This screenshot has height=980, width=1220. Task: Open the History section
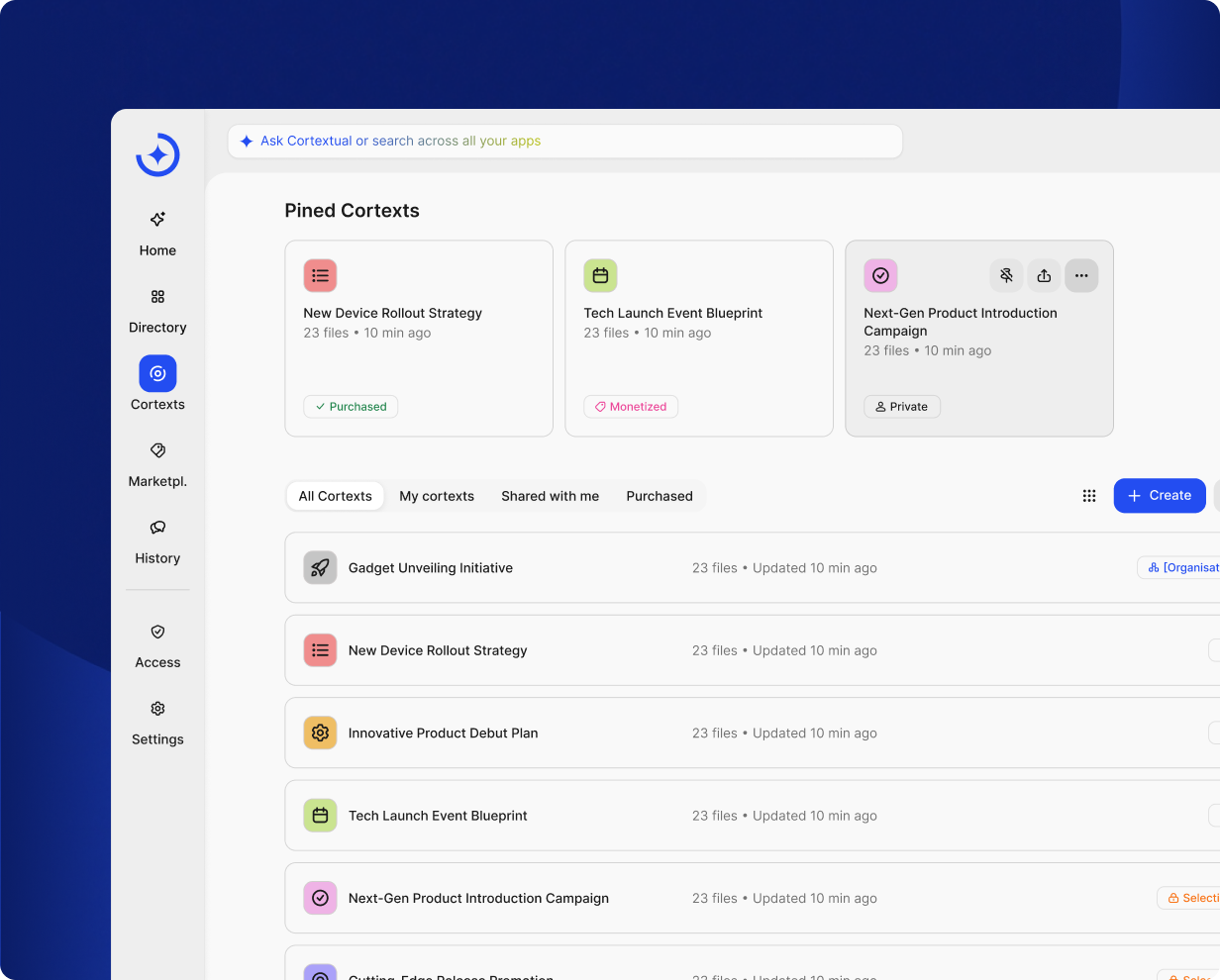coord(157,541)
